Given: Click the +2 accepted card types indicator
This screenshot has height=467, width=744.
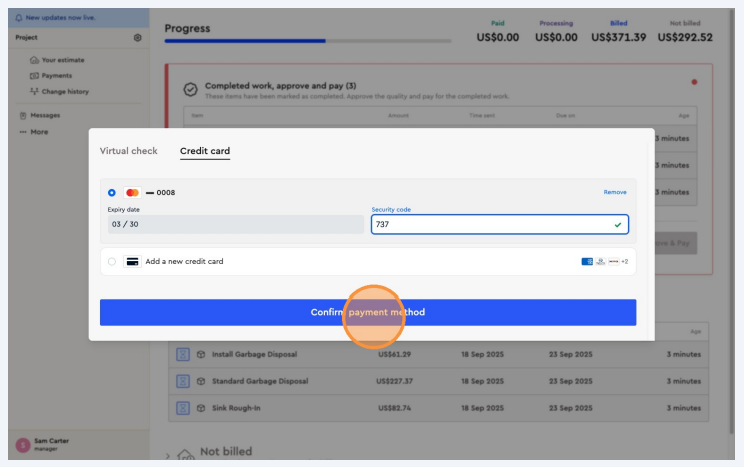Looking at the screenshot, I should pos(625,261).
